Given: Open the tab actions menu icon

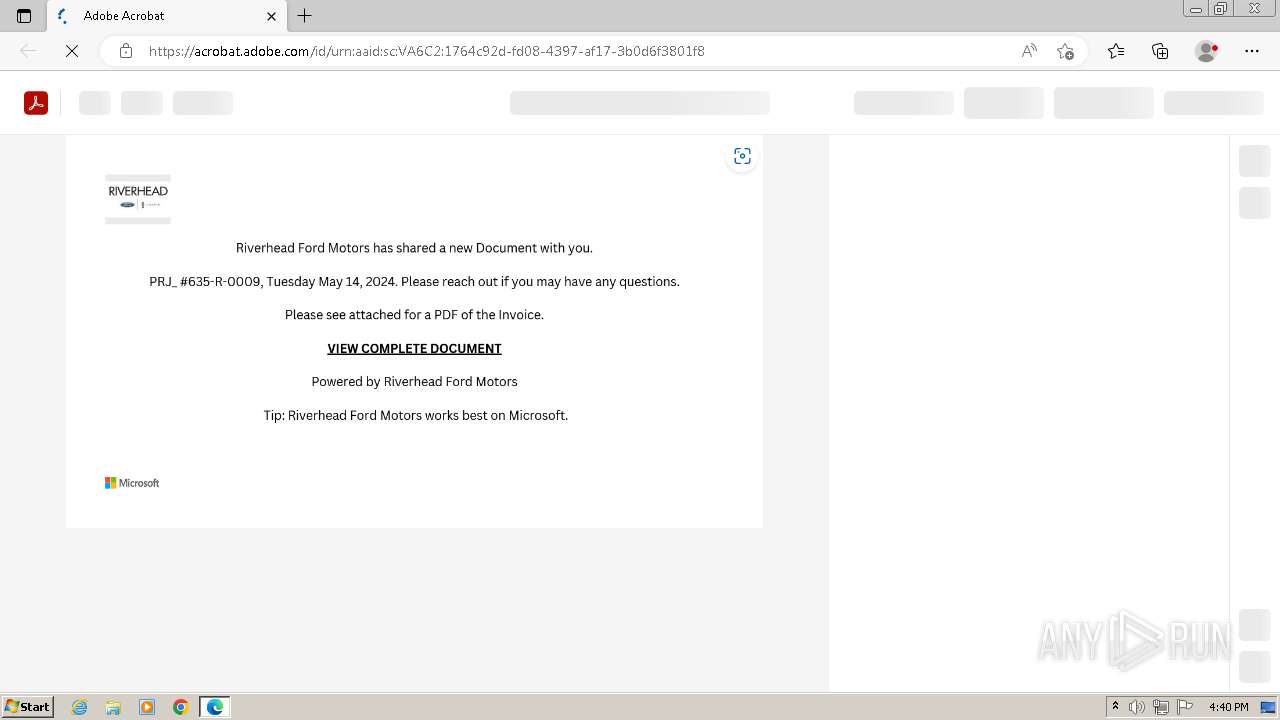Looking at the screenshot, I should point(24,16).
